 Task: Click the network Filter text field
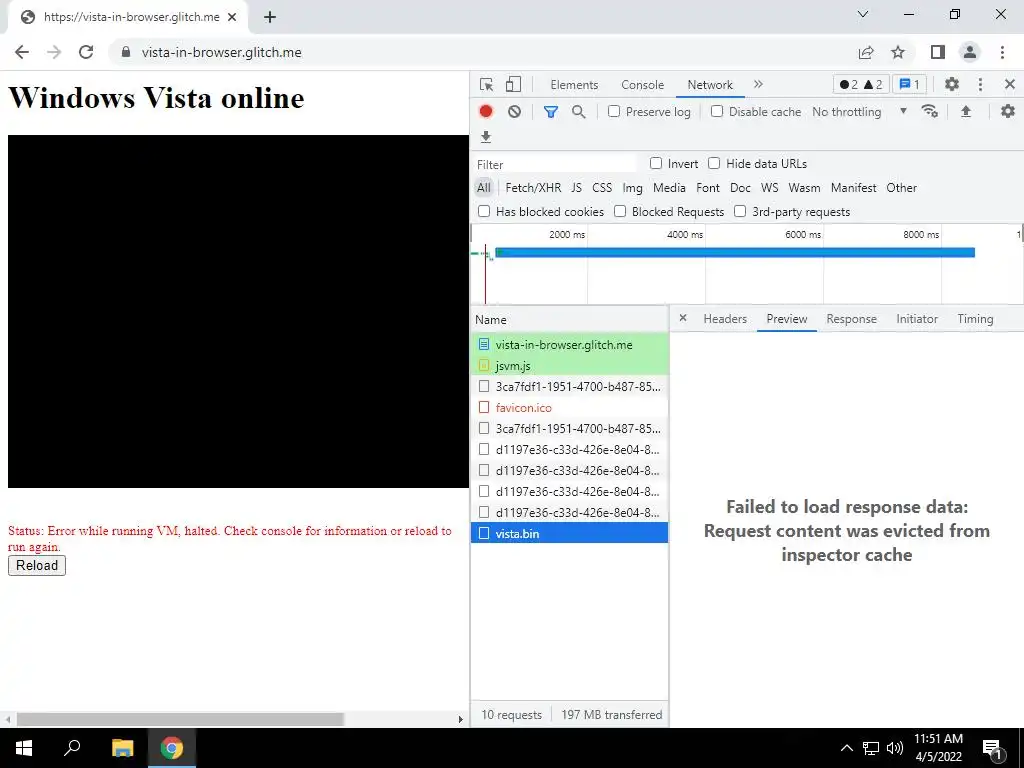555,164
